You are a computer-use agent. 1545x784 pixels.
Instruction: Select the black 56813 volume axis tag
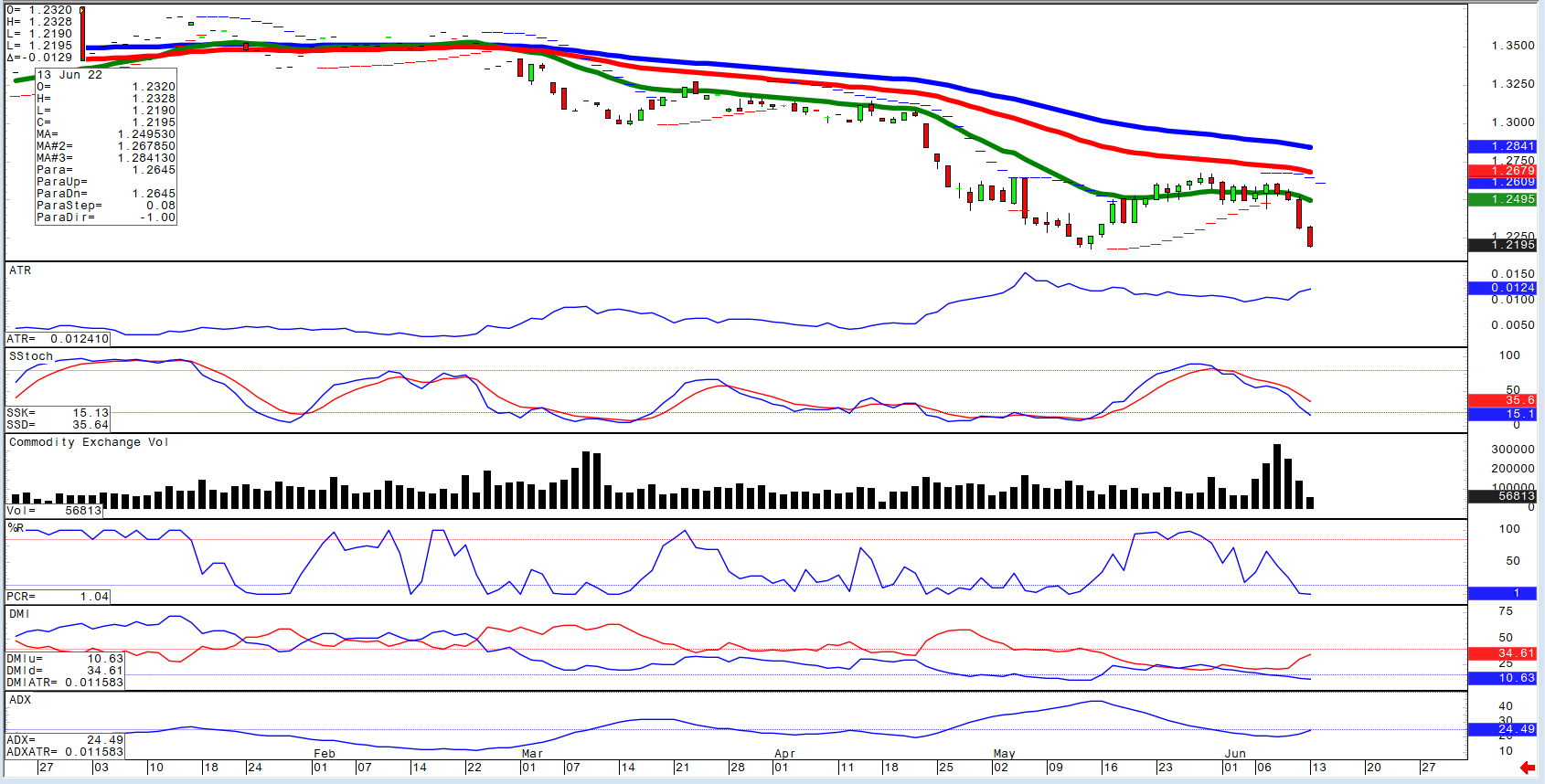coord(1502,496)
